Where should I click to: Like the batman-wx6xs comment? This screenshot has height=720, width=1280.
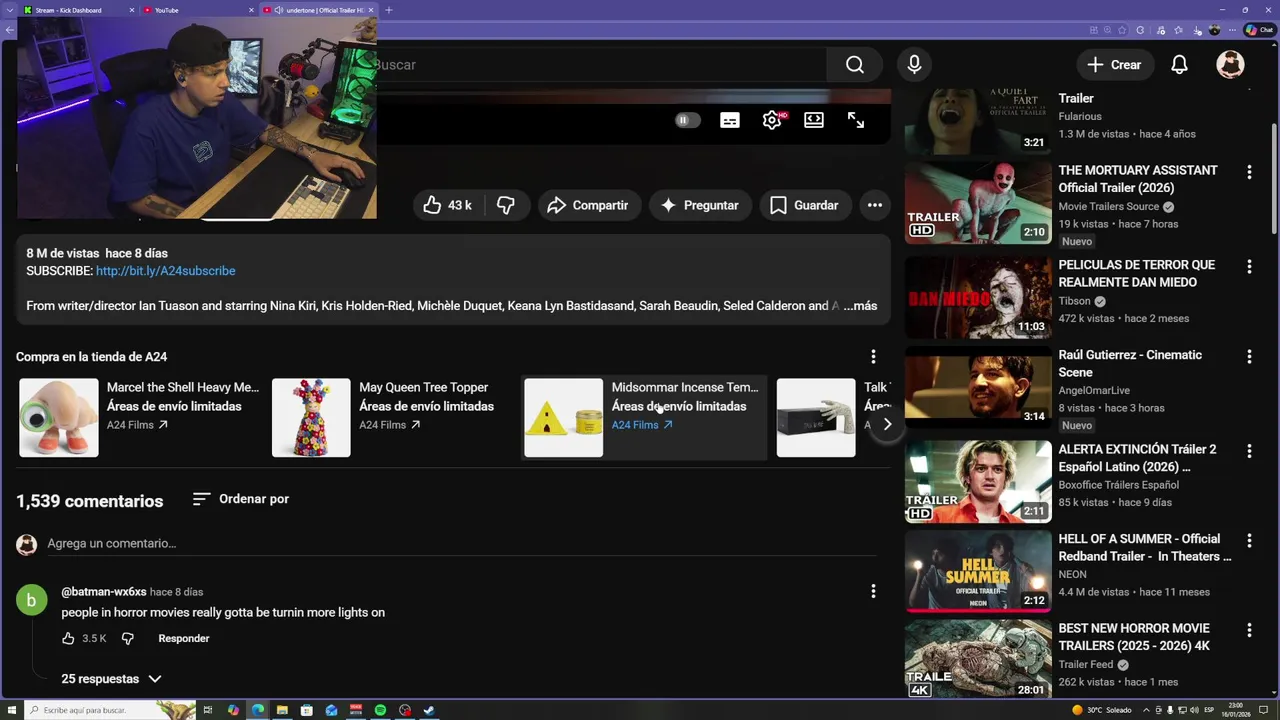(x=68, y=638)
